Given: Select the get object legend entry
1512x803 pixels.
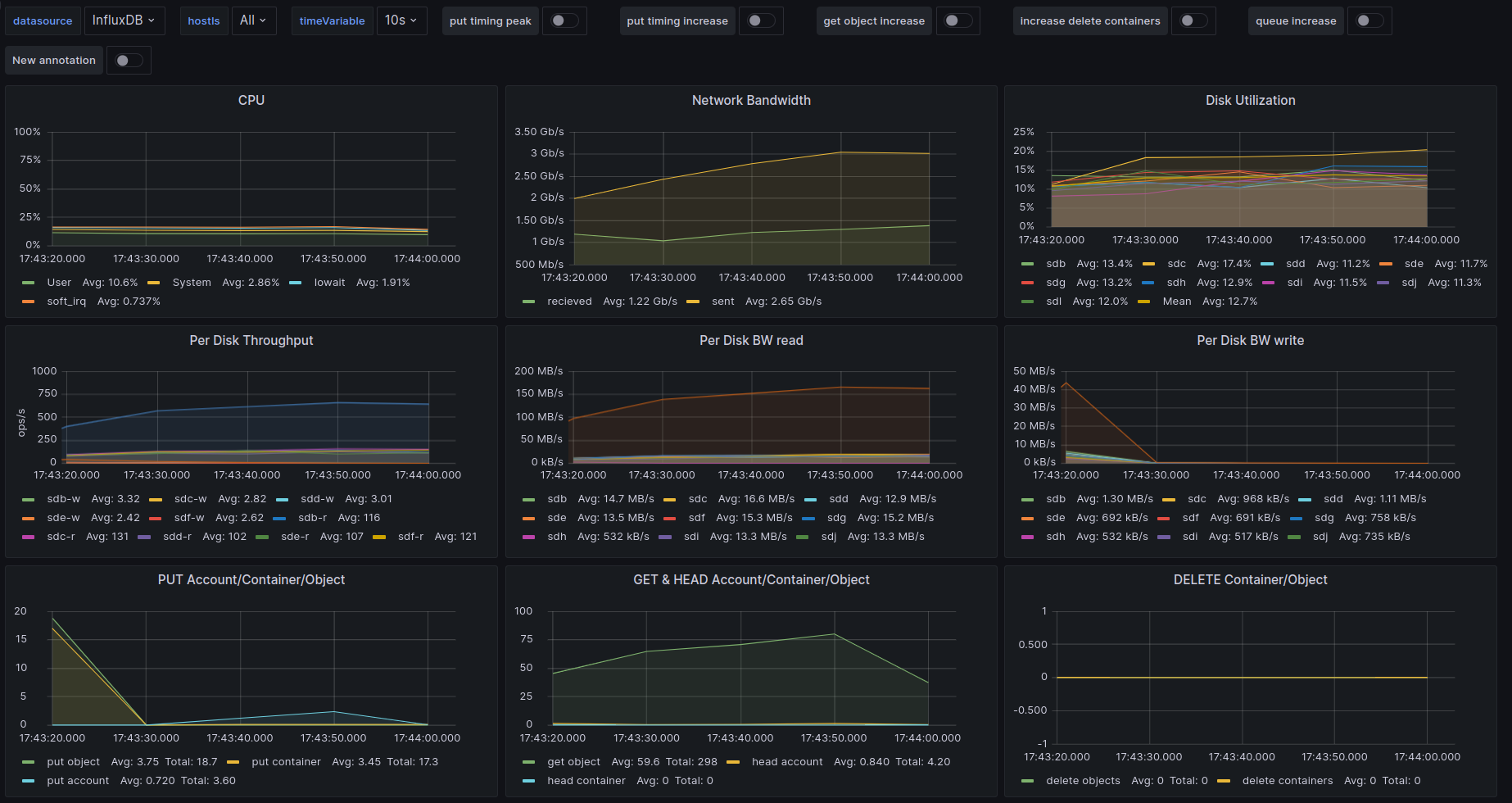Looking at the screenshot, I should [x=573, y=762].
